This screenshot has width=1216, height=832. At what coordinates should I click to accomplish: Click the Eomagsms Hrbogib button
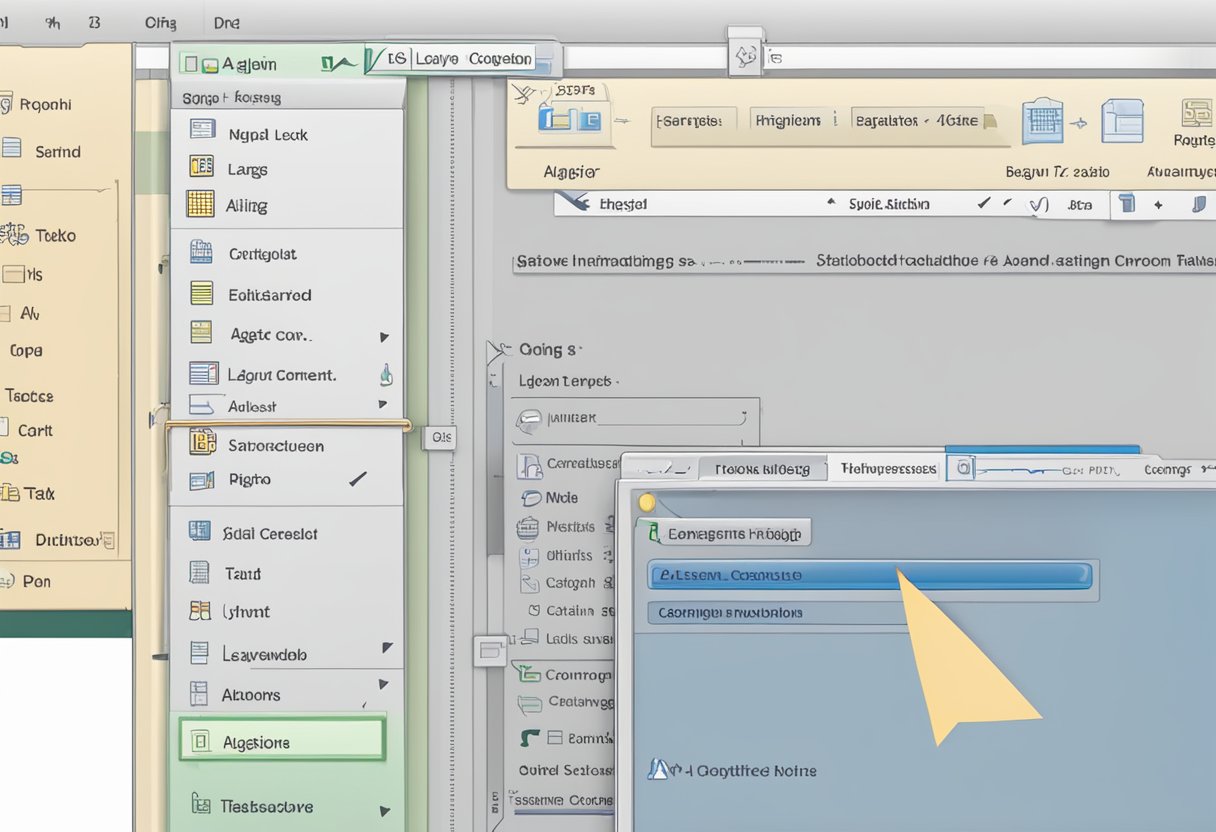pos(726,534)
